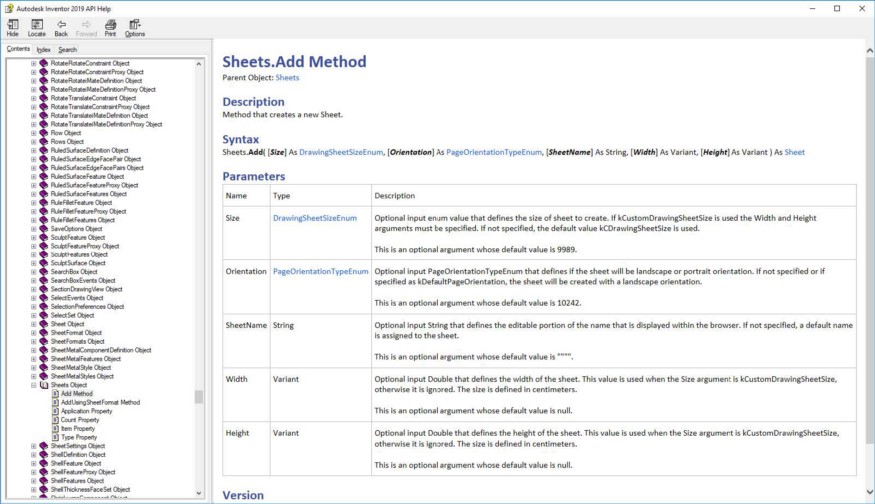This screenshot has height=504, width=875.
Task: Click the page icon of AddUsingSheetFormat Method
Action: (x=55, y=402)
